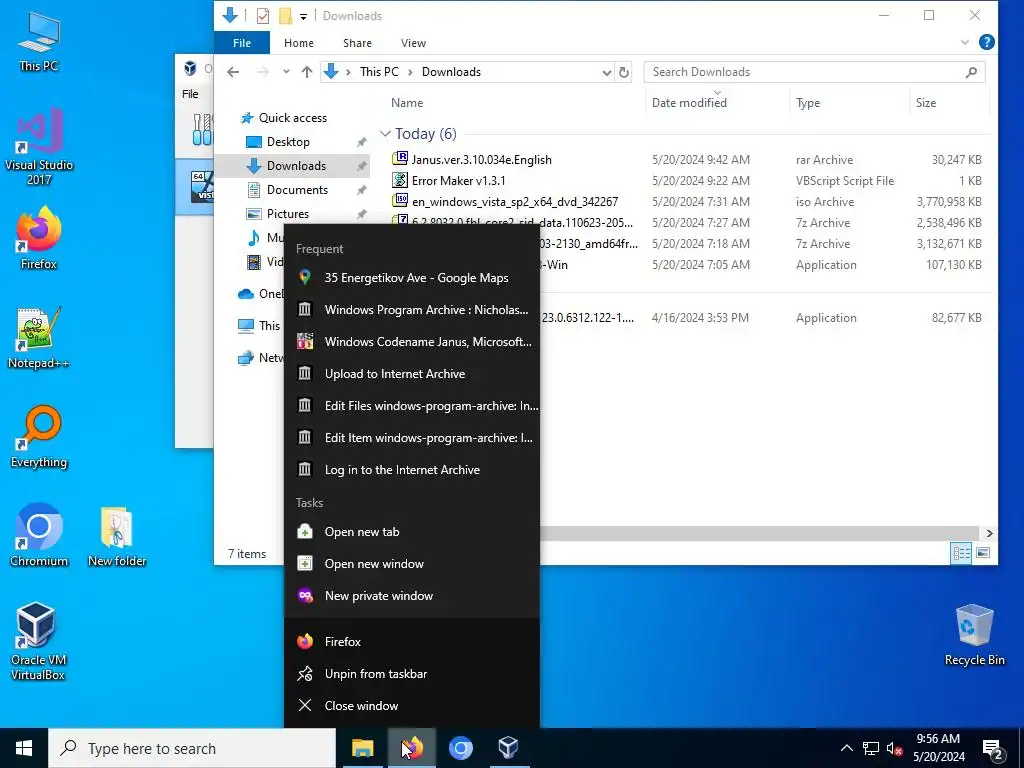
Task: Open Customize Quick Access Toolbar dropdown
Action: [303, 16]
